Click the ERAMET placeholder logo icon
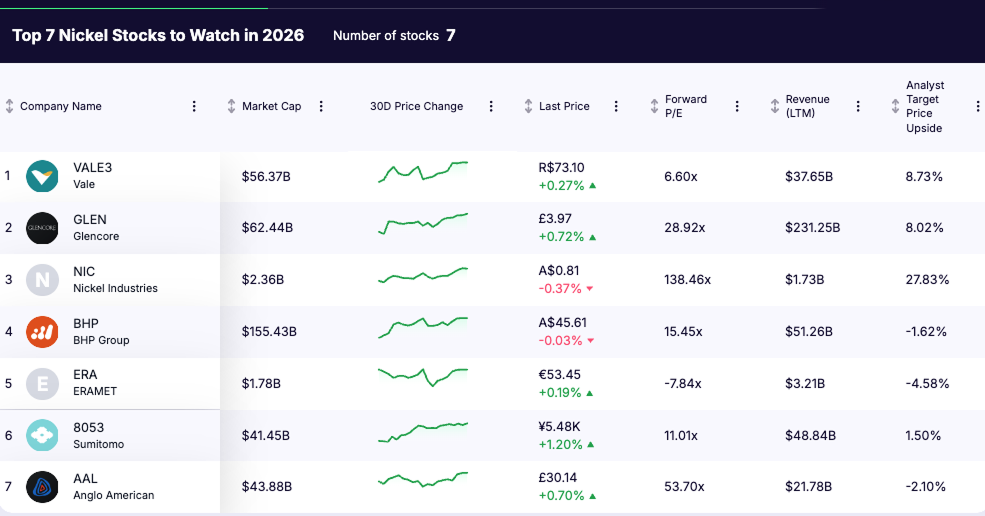Viewport: 985px width, 516px height. (x=42, y=384)
